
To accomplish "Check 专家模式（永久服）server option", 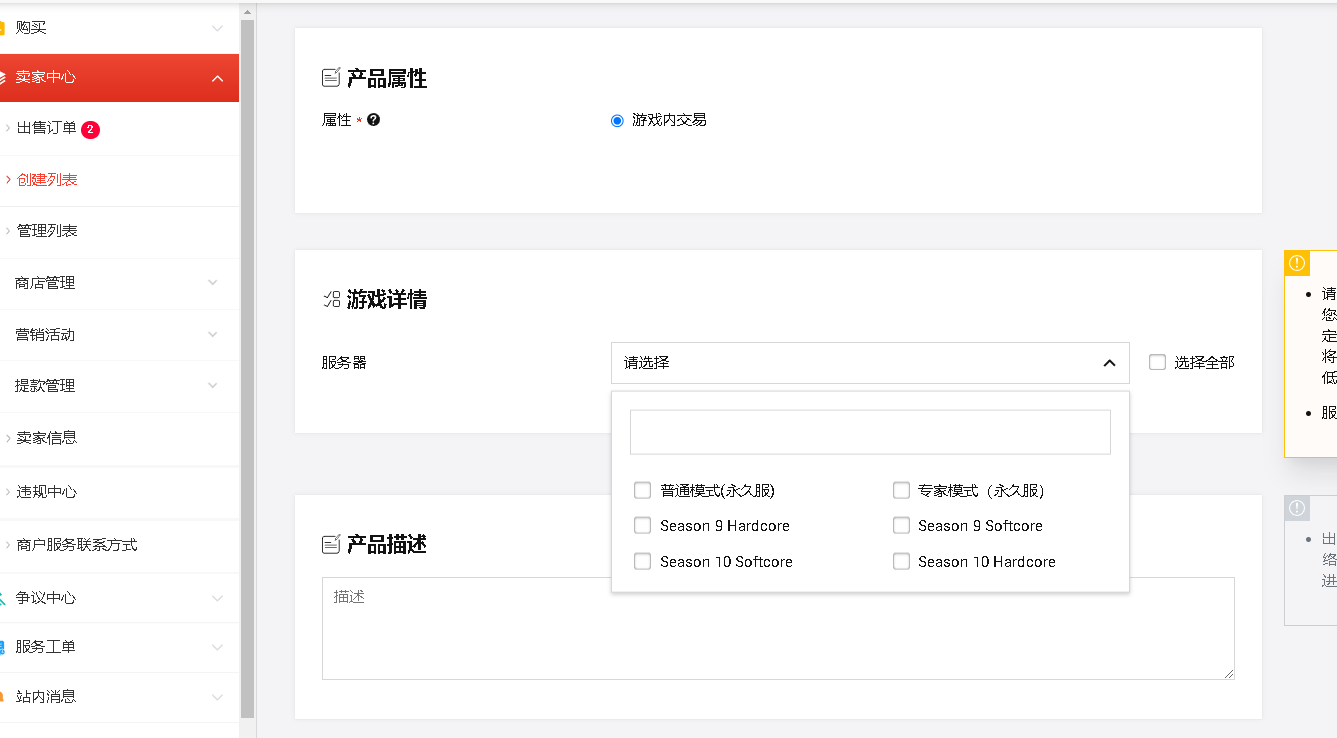I will [901, 491].
